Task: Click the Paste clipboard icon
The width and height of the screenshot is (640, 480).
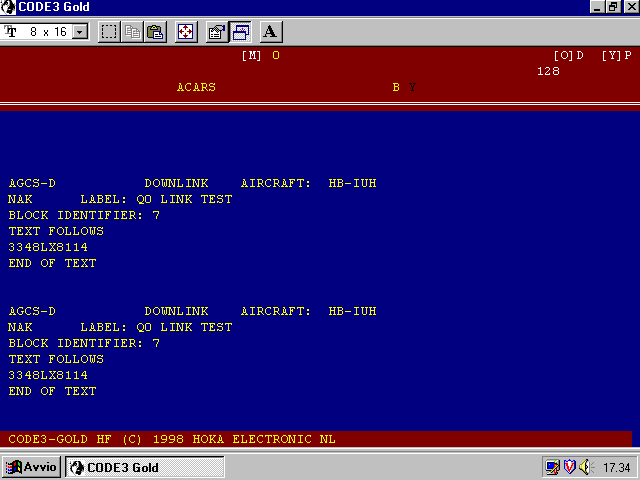Action: coord(155,32)
